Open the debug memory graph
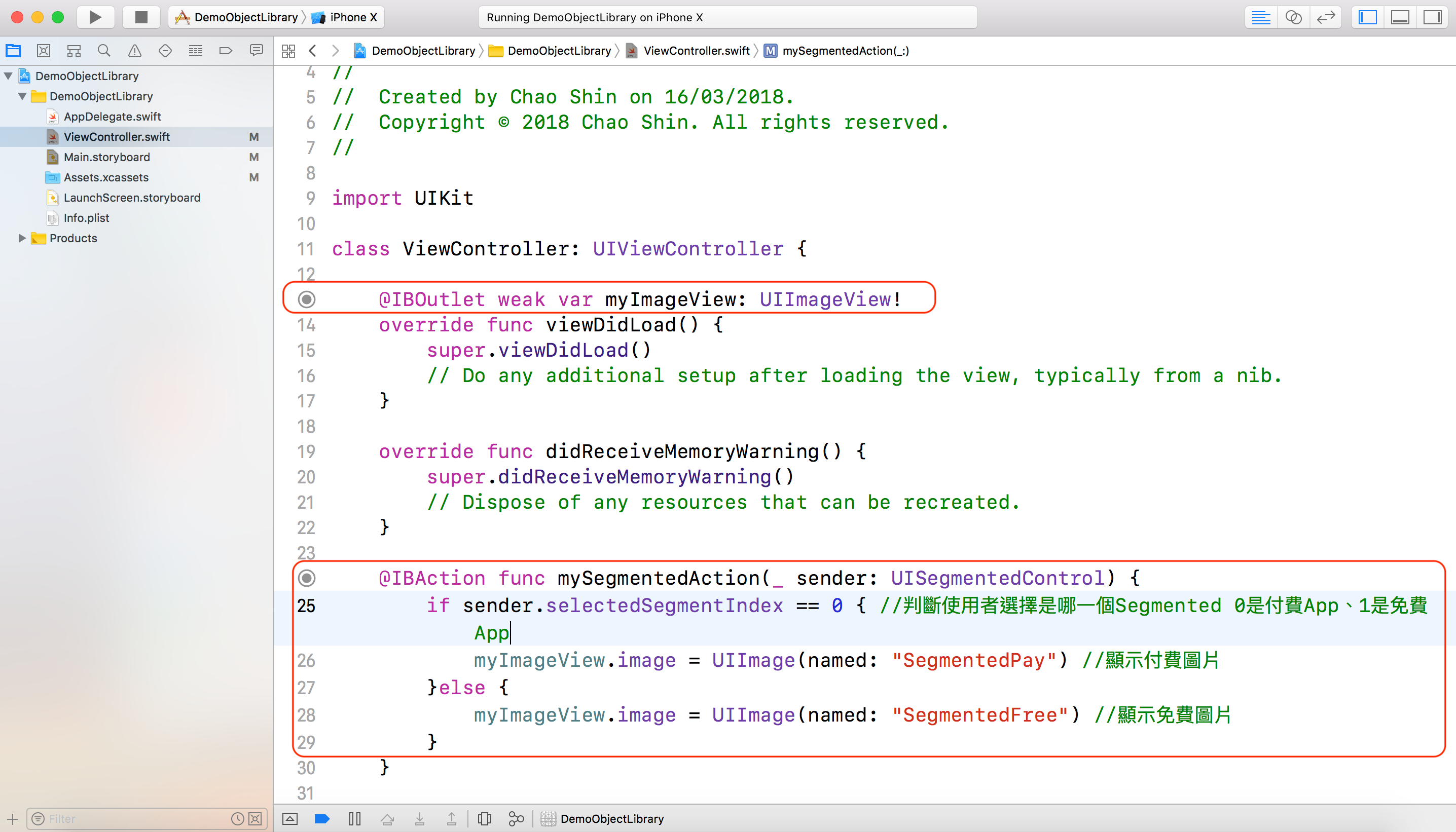This screenshot has width=1456, height=832. click(516, 818)
